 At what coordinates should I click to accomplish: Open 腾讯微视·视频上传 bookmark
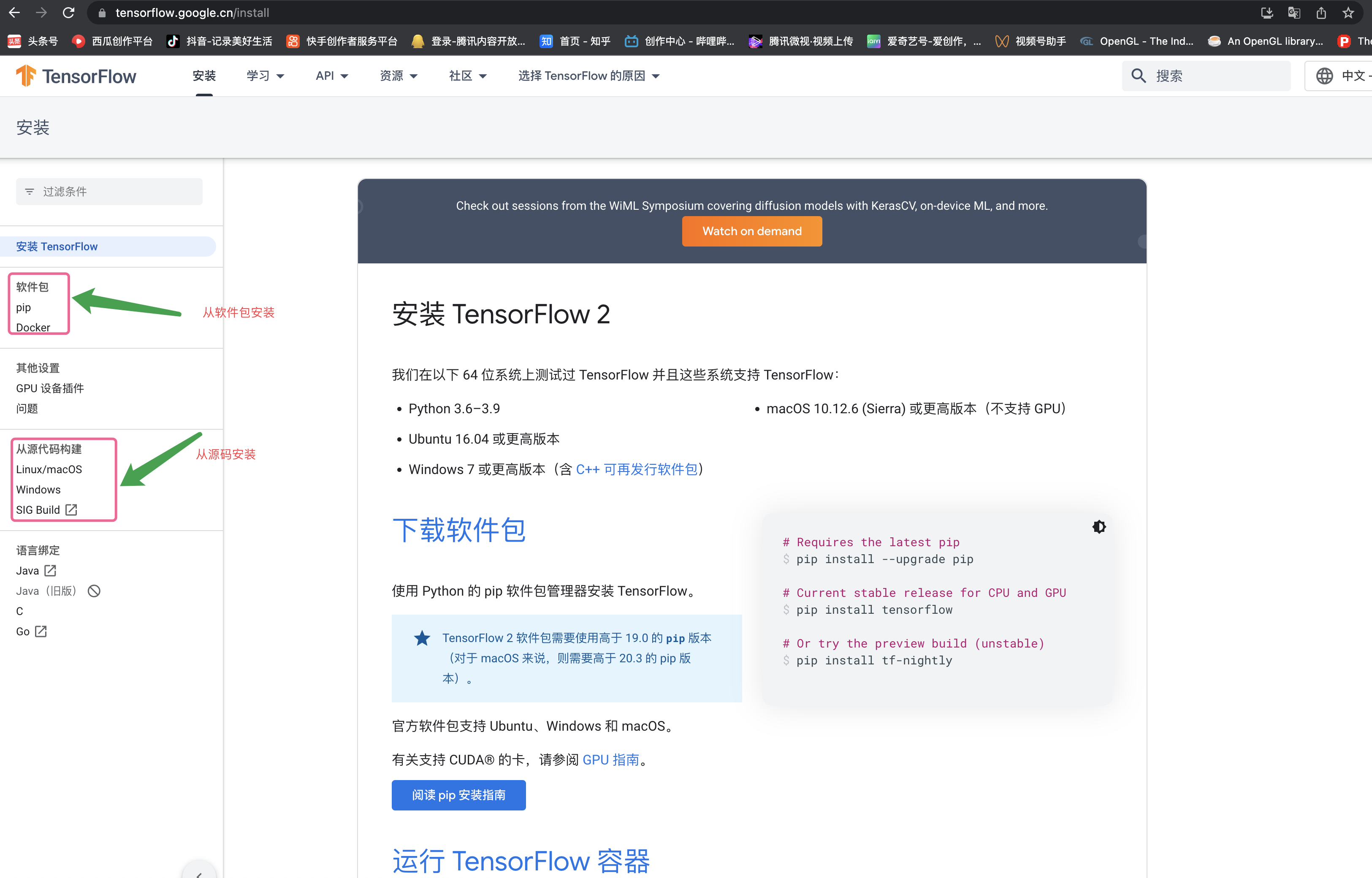[801, 41]
